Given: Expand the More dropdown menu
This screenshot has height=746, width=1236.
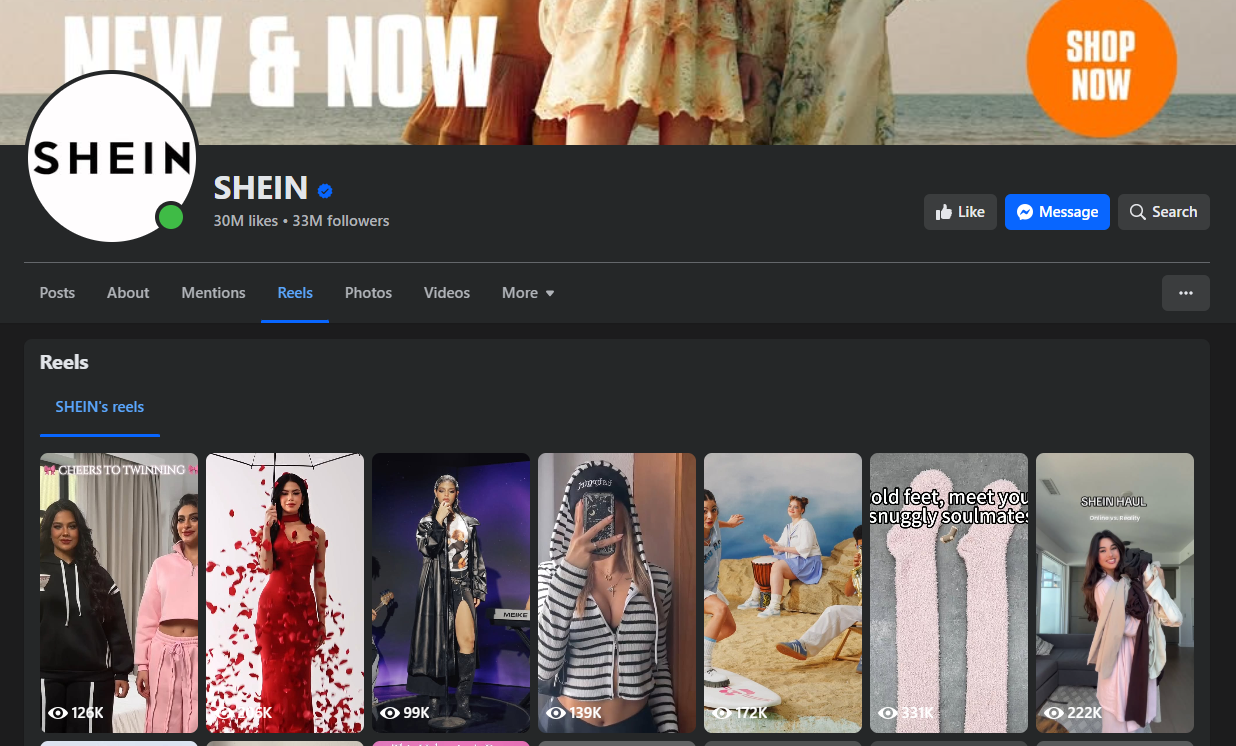Looking at the screenshot, I should coord(528,293).
